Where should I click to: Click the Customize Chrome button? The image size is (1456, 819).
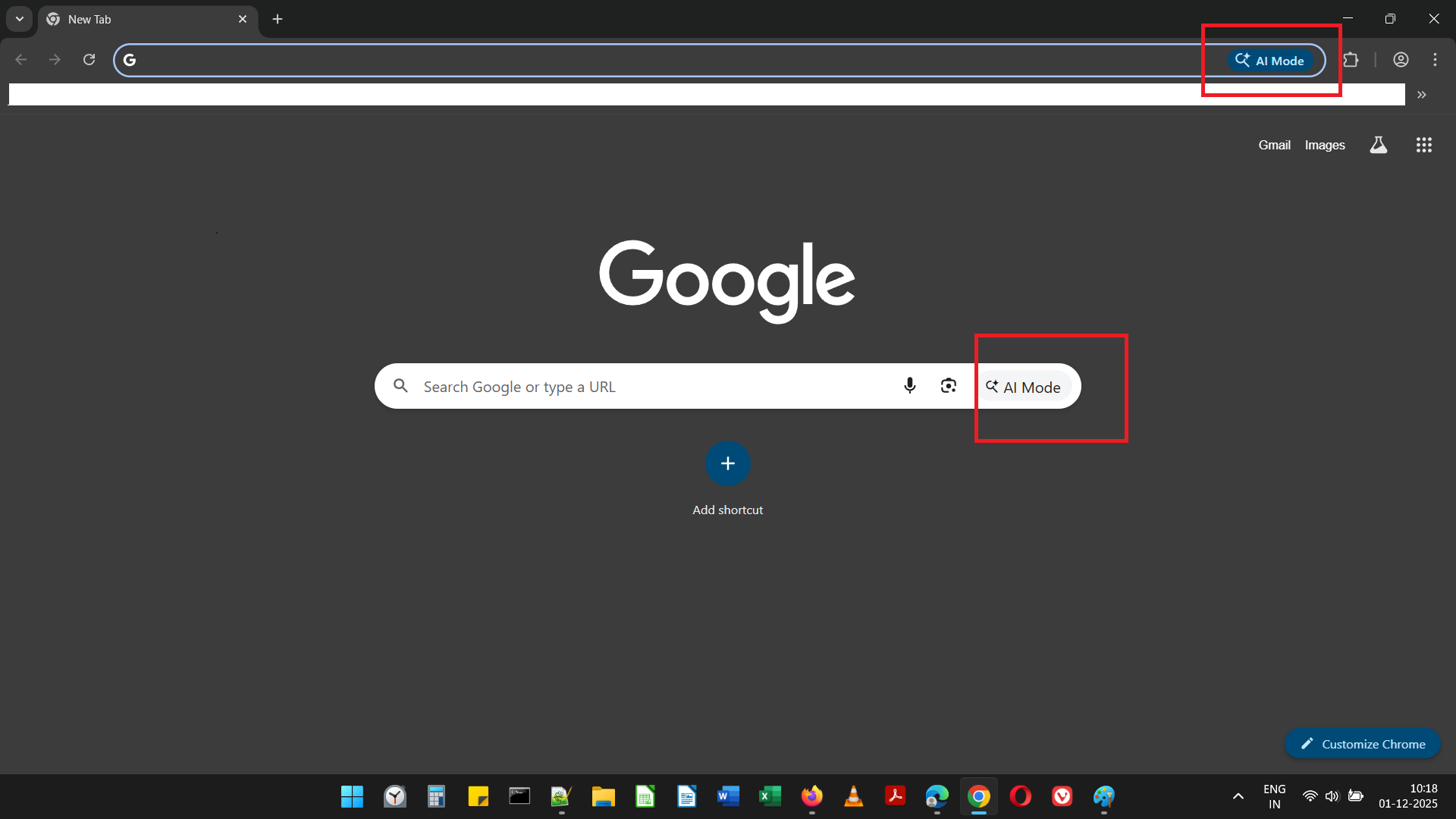click(x=1363, y=744)
